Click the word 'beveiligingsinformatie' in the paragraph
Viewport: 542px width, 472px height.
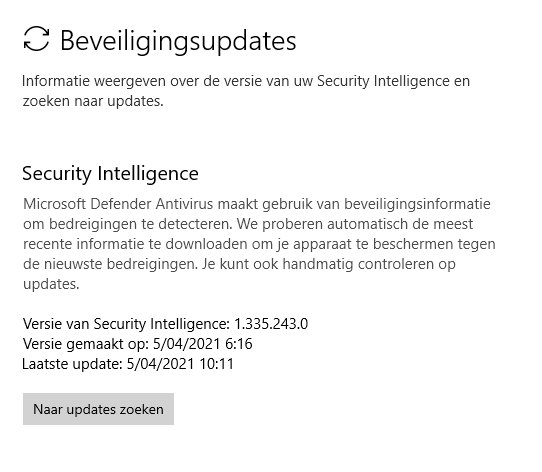(417, 204)
